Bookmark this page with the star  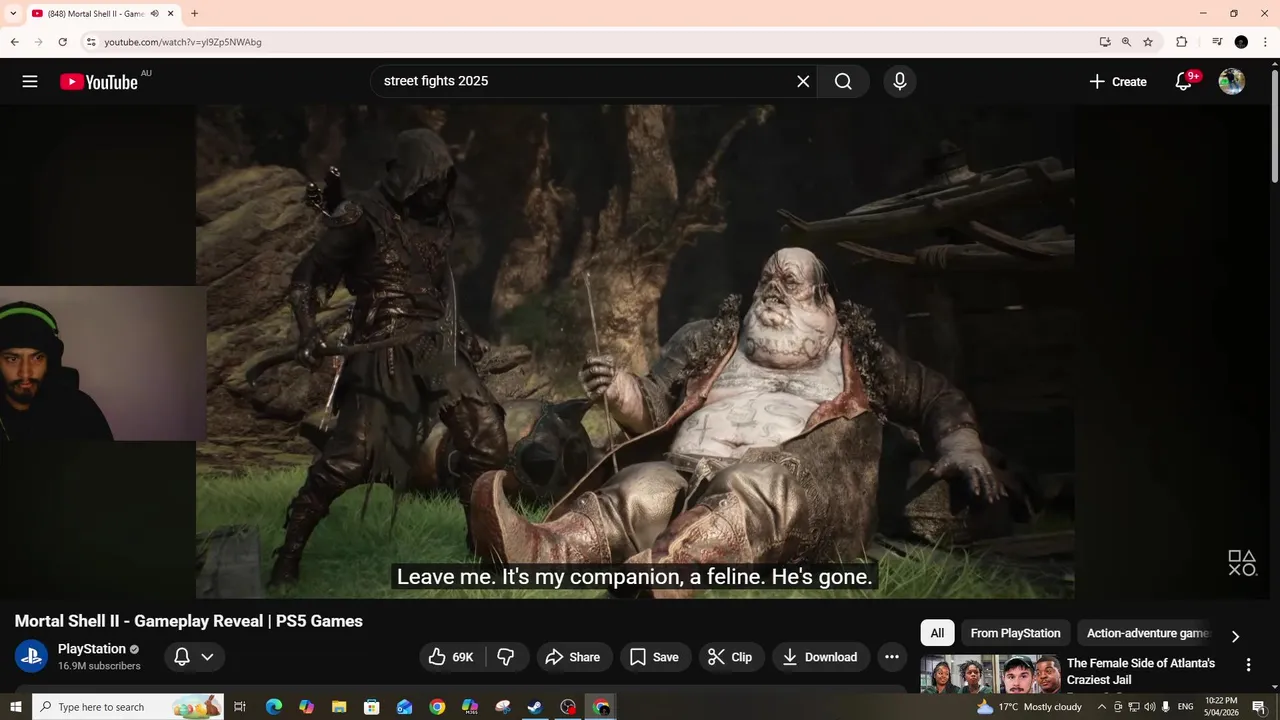(1148, 42)
